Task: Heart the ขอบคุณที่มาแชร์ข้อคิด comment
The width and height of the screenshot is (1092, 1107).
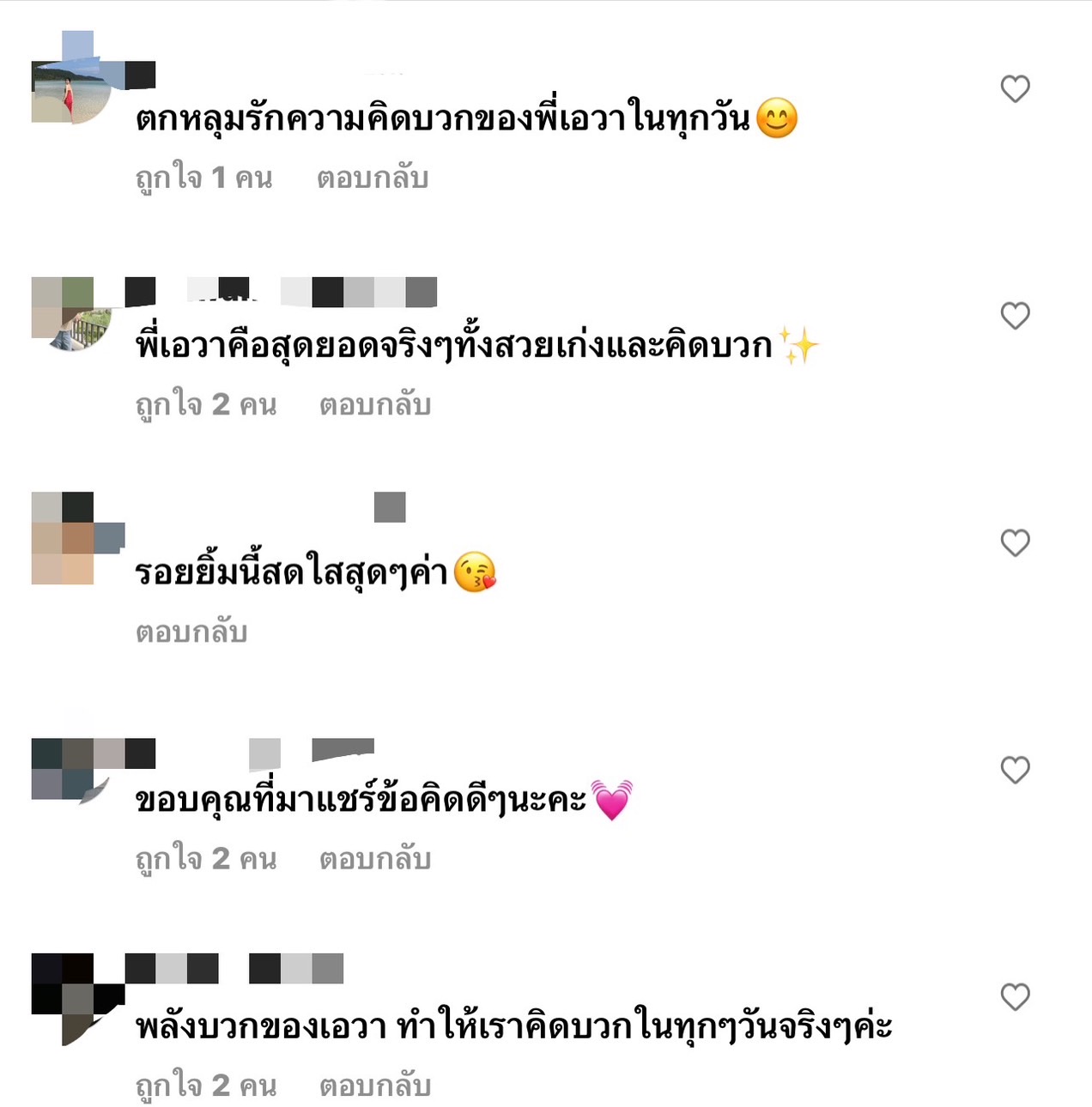Action: [1015, 770]
